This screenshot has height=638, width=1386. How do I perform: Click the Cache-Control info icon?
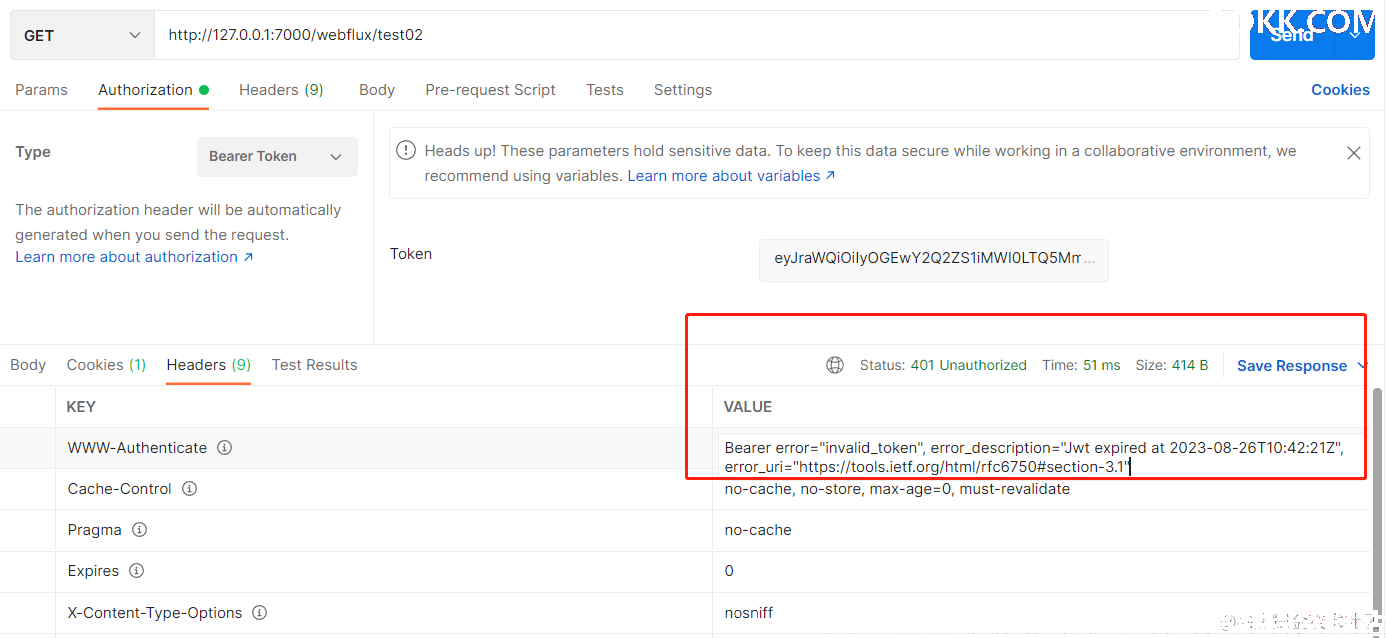(189, 489)
